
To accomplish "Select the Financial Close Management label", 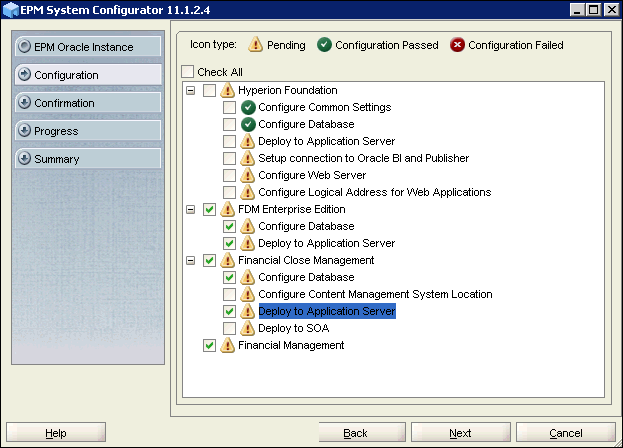I will click(306, 261).
